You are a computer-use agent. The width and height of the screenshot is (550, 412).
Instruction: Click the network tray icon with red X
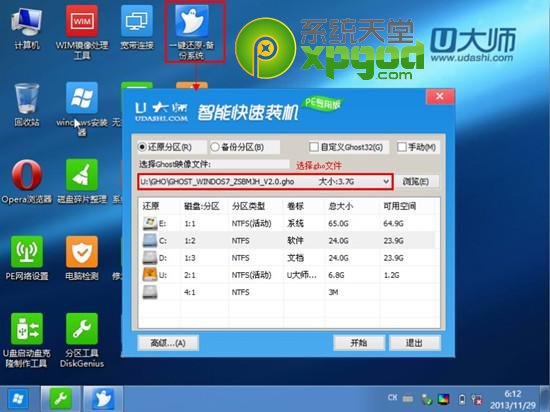[477, 399]
